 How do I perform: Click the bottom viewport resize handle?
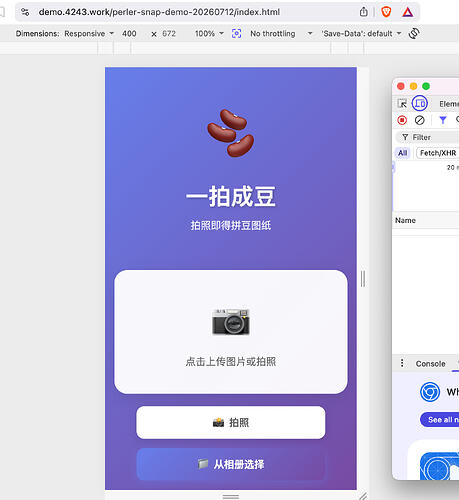231,496
